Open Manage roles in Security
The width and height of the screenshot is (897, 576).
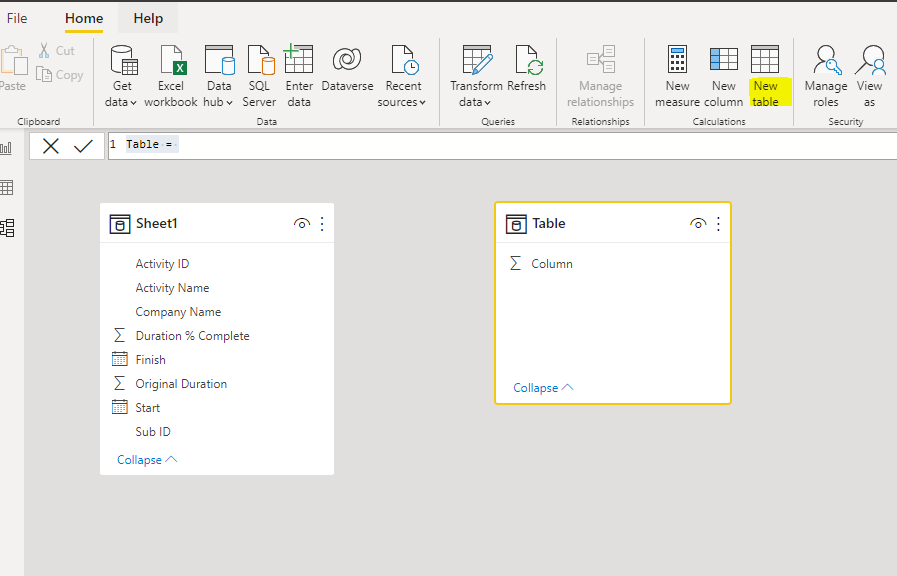coord(825,62)
